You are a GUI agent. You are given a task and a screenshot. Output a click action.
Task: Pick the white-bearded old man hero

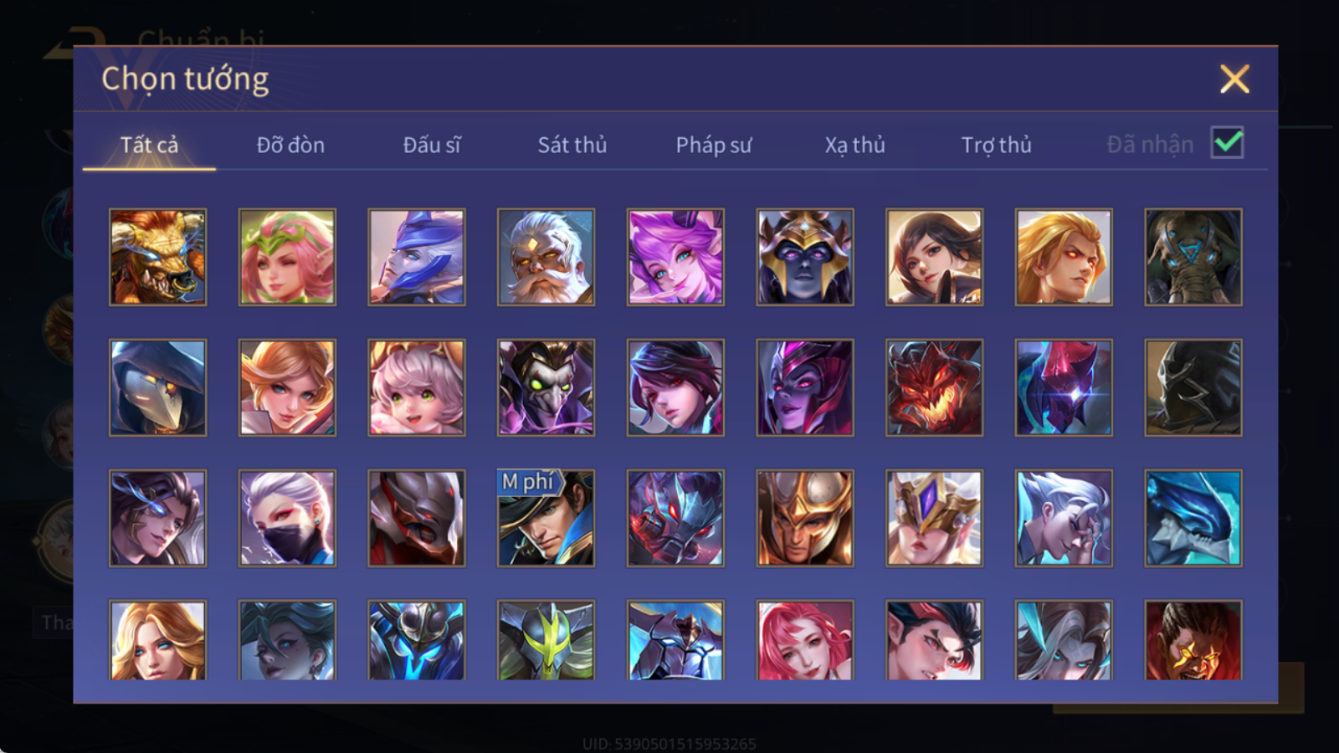[546, 257]
